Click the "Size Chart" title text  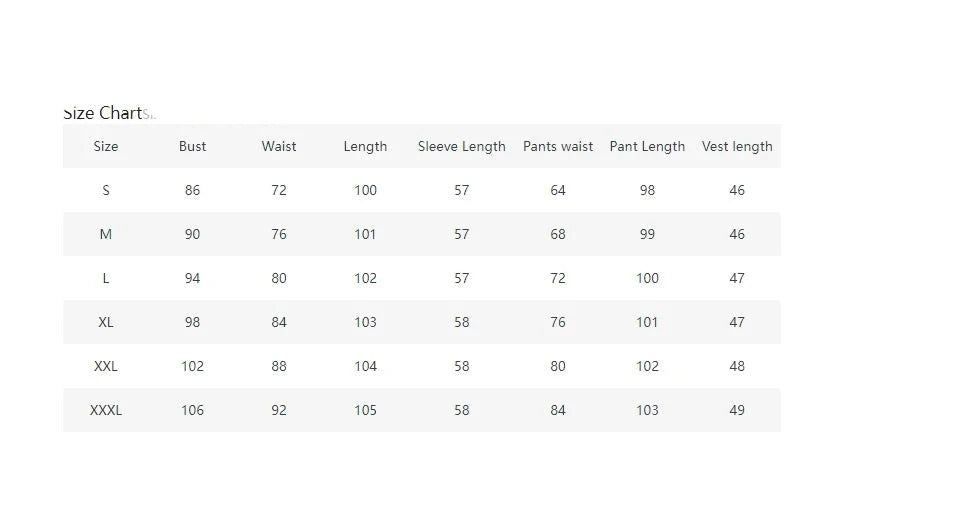[103, 113]
